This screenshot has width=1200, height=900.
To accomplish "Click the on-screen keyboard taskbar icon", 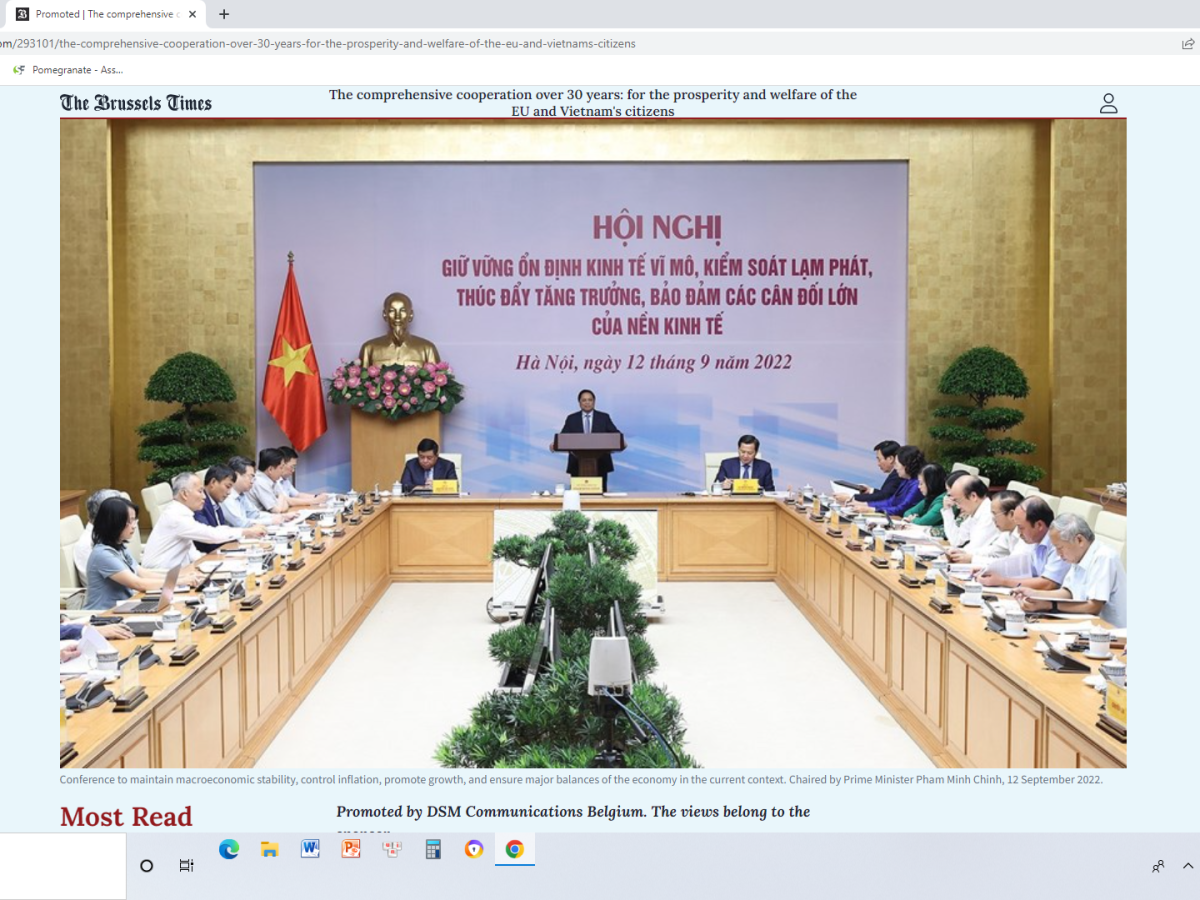I will (391, 849).
